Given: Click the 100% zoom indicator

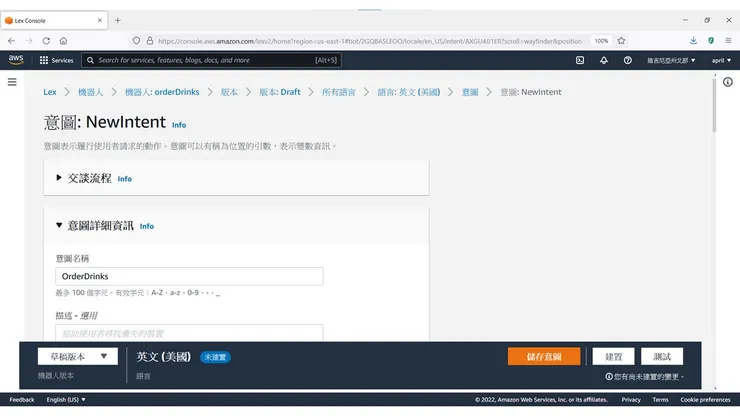Looking at the screenshot, I should (601, 41).
